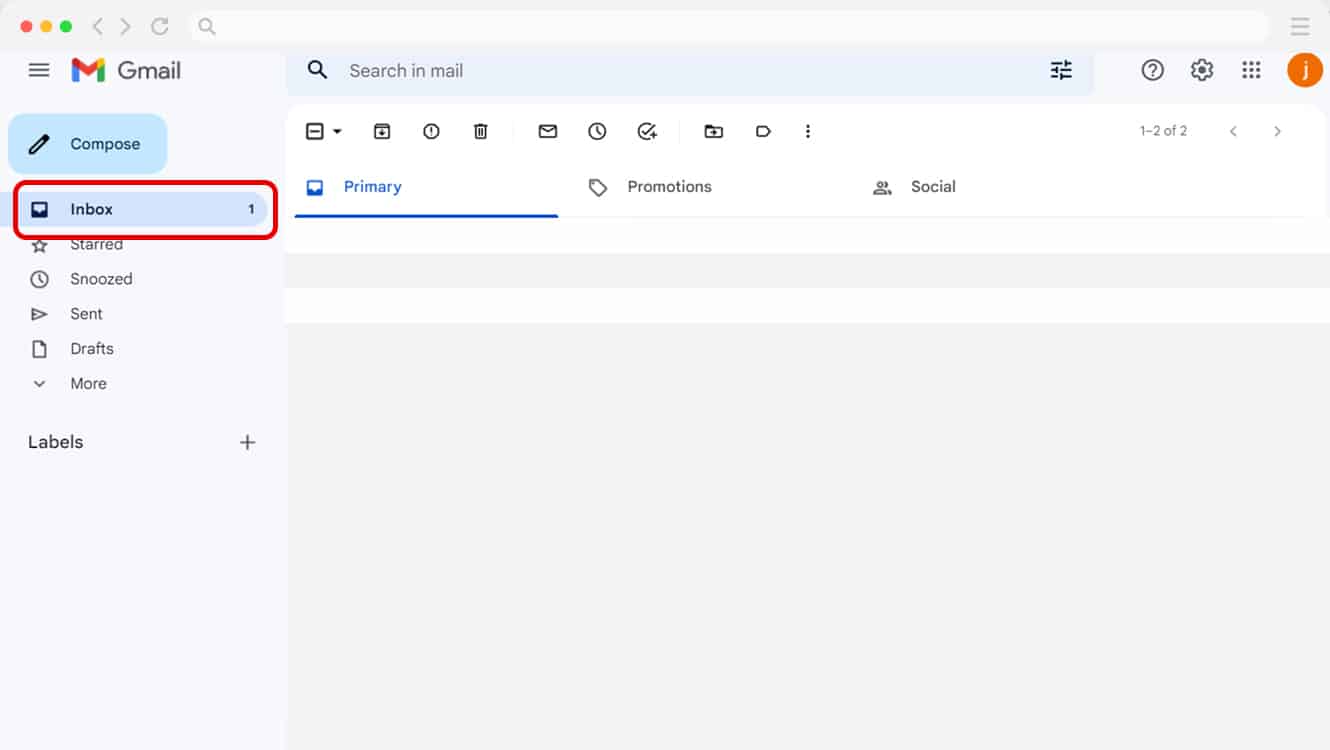Screen dimensions: 1330x750
Task: Open search filter options icon
Action: 1061,70
